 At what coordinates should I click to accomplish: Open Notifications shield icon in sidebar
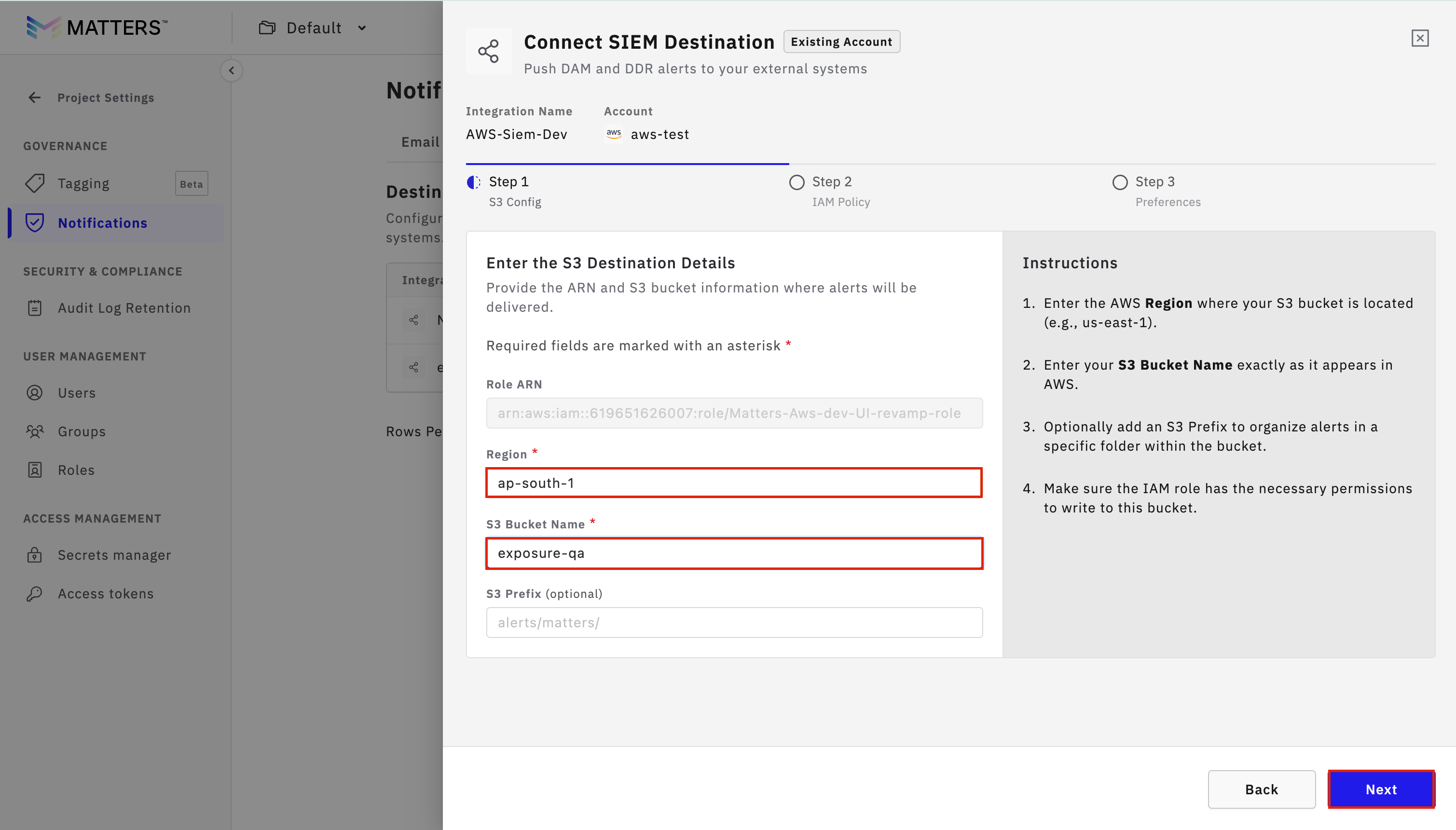coord(35,223)
